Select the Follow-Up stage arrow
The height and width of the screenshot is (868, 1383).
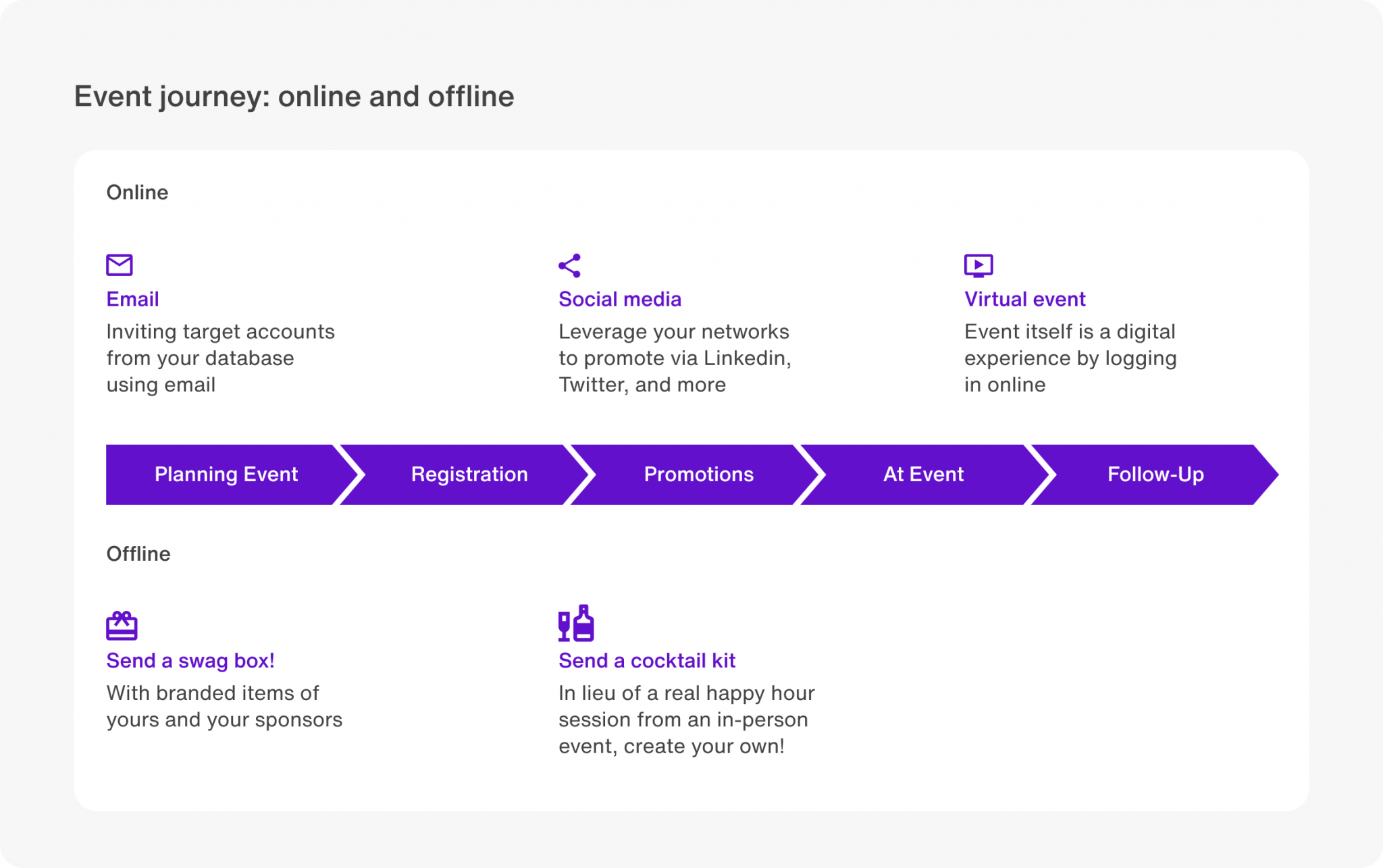[1155, 474]
